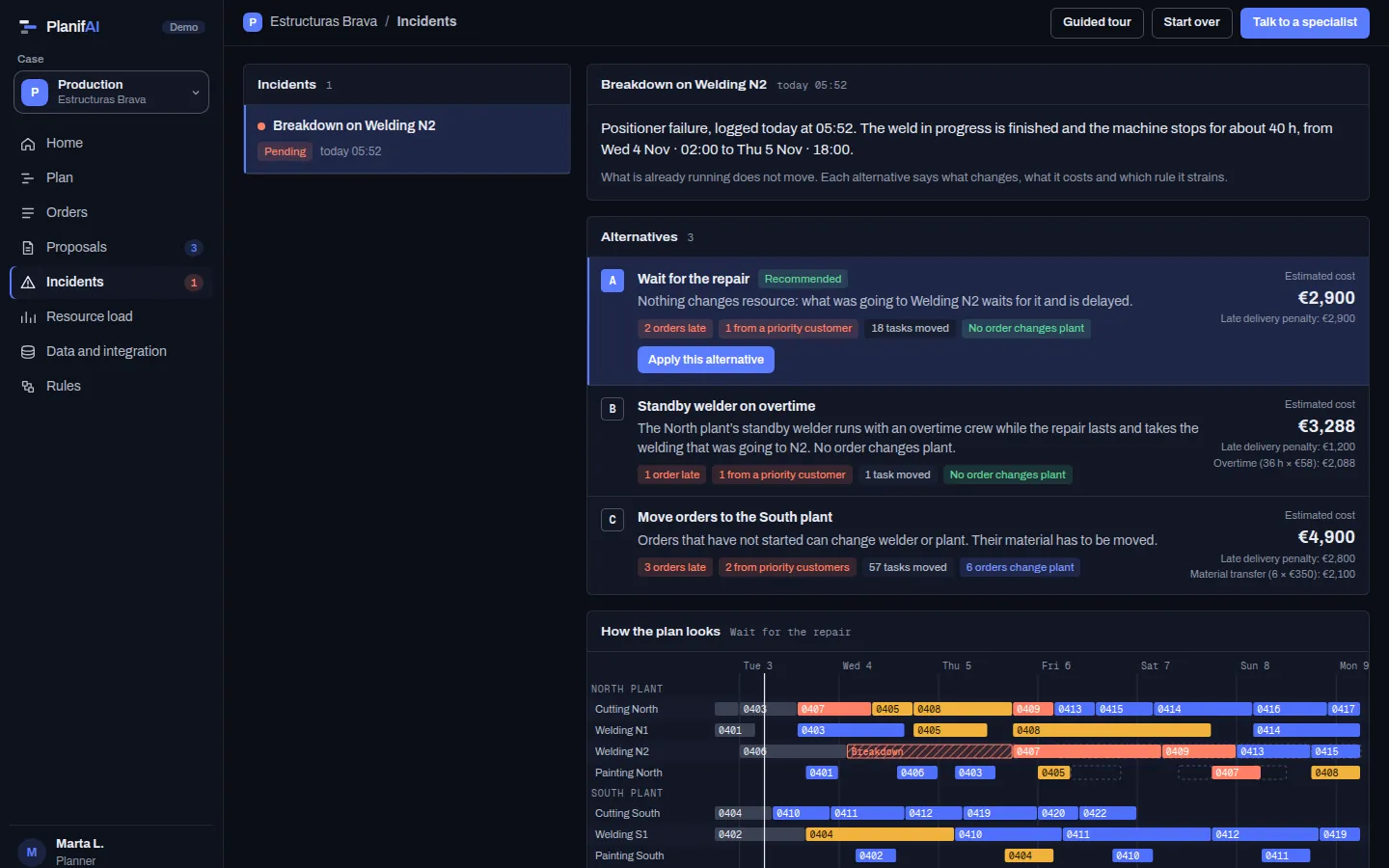Go to Orders in sidebar
Viewport: 1389px width, 868px height.
(111, 212)
